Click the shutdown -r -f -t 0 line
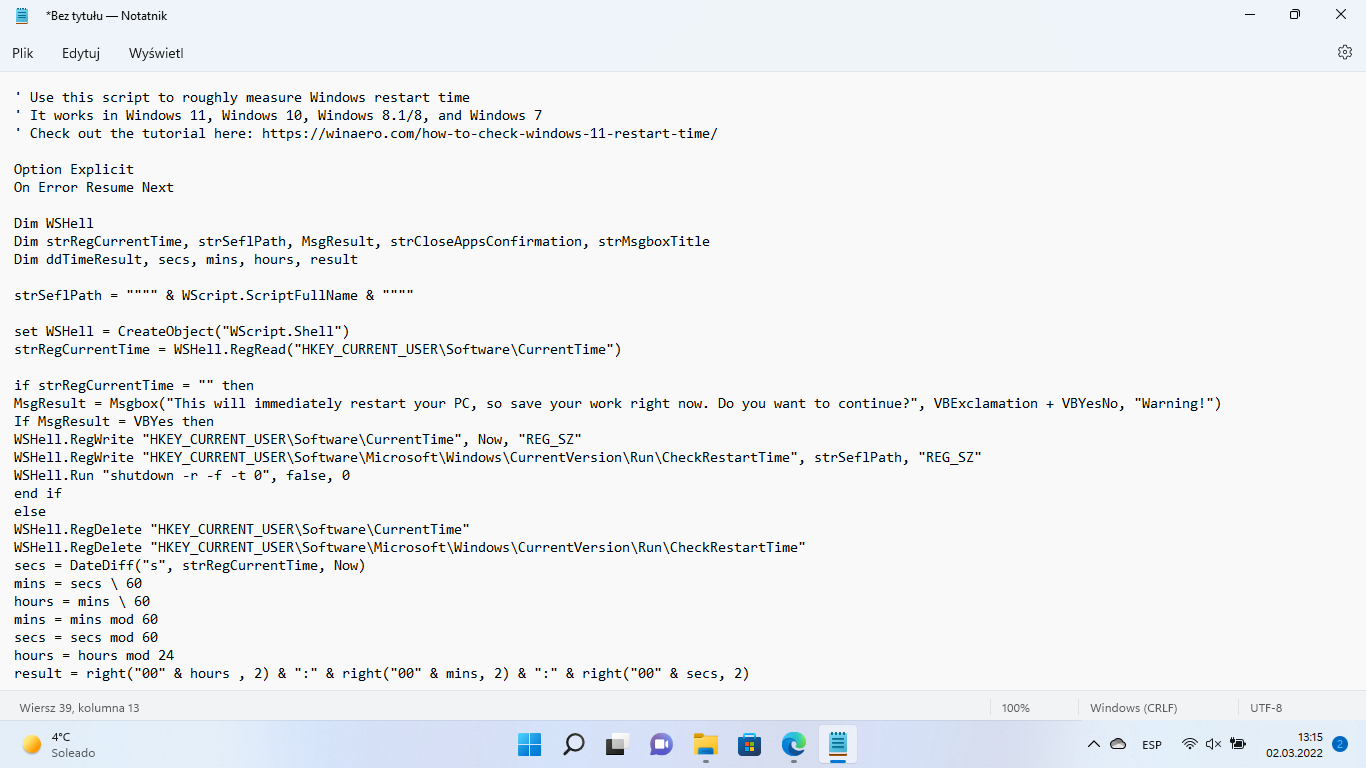This screenshot has height=768, width=1366. [x=182, y=475]
